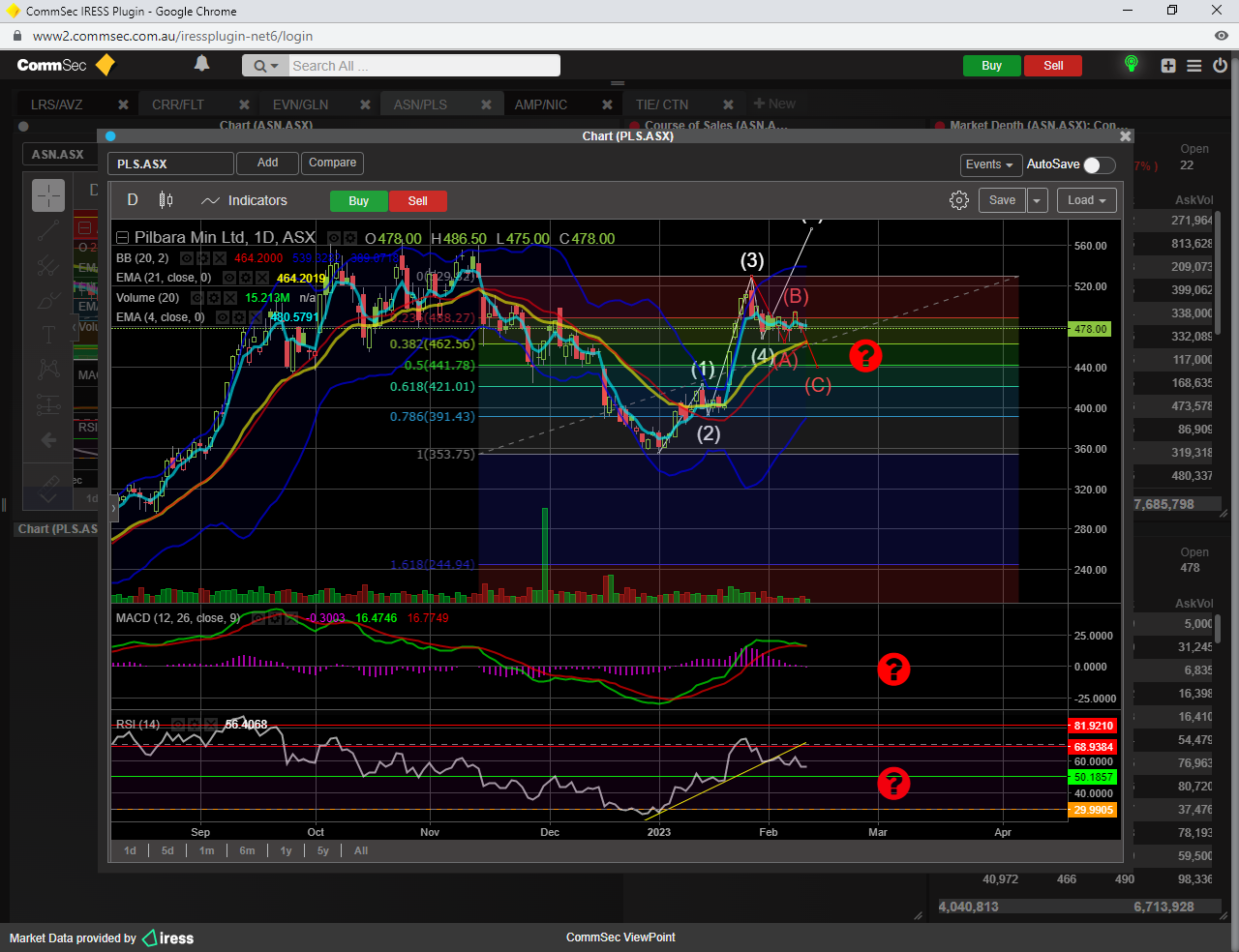Open the Events dropdown
The width and height of the screenshot is (1239, 952).
[989, 164]
